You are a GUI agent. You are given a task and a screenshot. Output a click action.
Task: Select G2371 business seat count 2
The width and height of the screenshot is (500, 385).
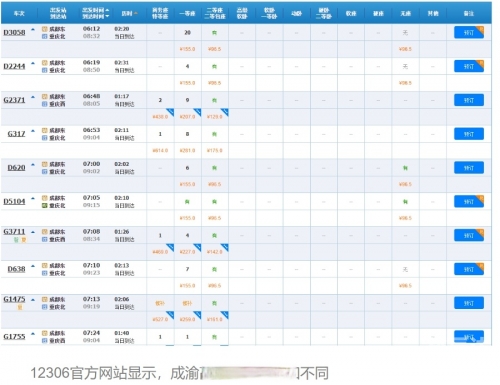pos(160,100)
